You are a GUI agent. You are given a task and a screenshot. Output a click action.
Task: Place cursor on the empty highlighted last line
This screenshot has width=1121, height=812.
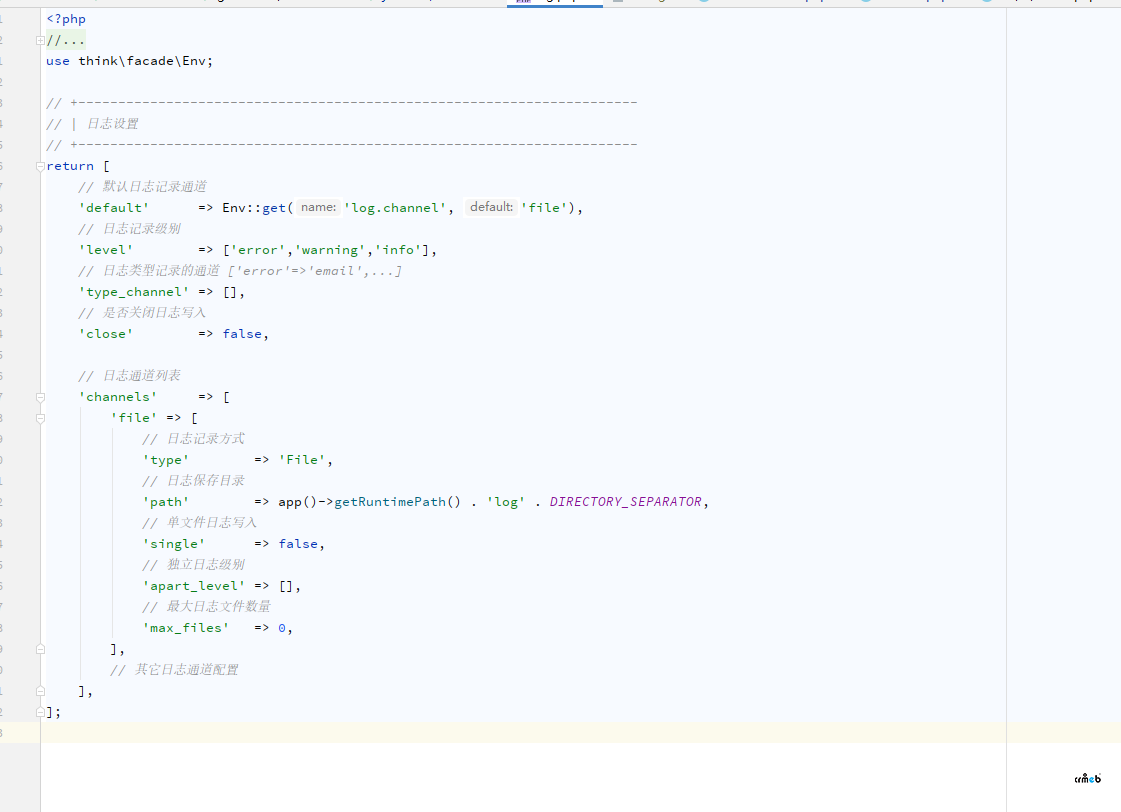[400, 733]
